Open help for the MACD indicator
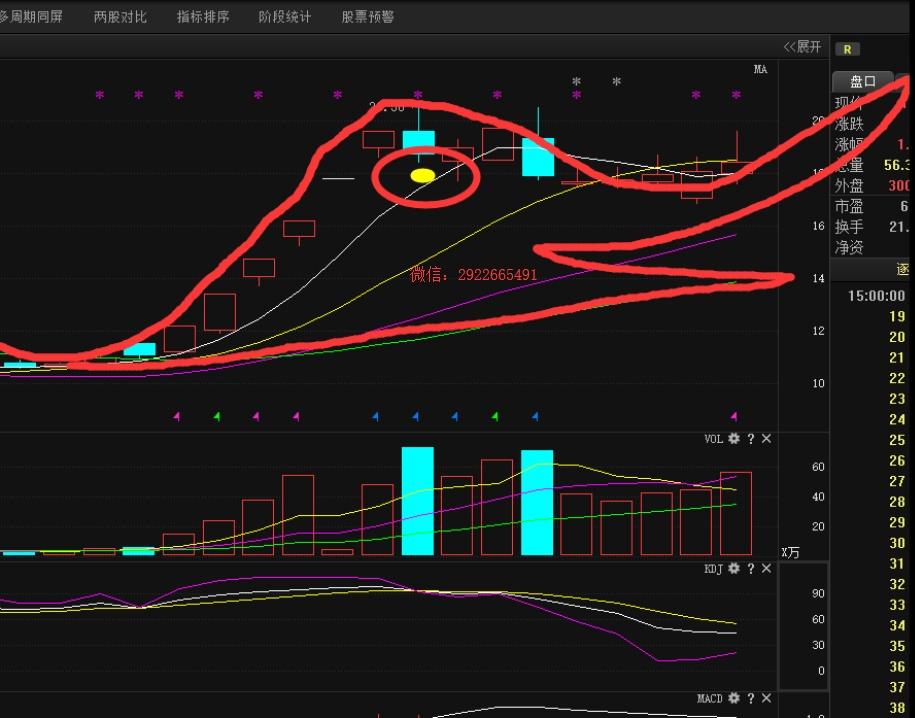The height and width of the screenshot is (718, 915). click(x=750, y=698)
